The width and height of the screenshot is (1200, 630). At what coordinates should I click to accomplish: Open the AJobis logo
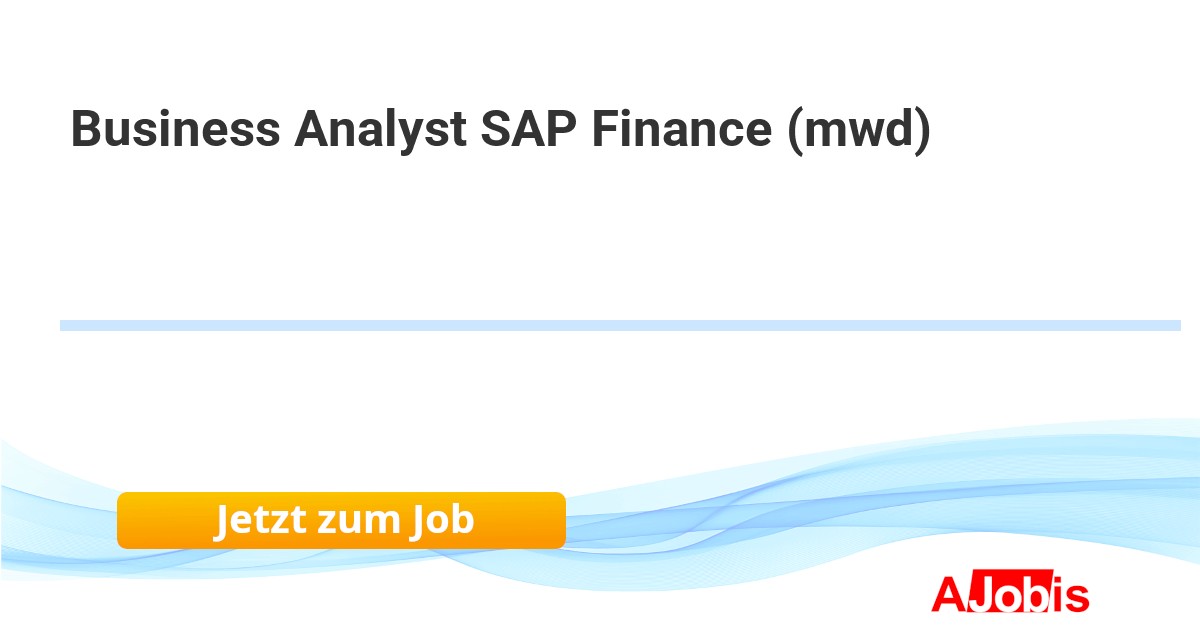1009,594
